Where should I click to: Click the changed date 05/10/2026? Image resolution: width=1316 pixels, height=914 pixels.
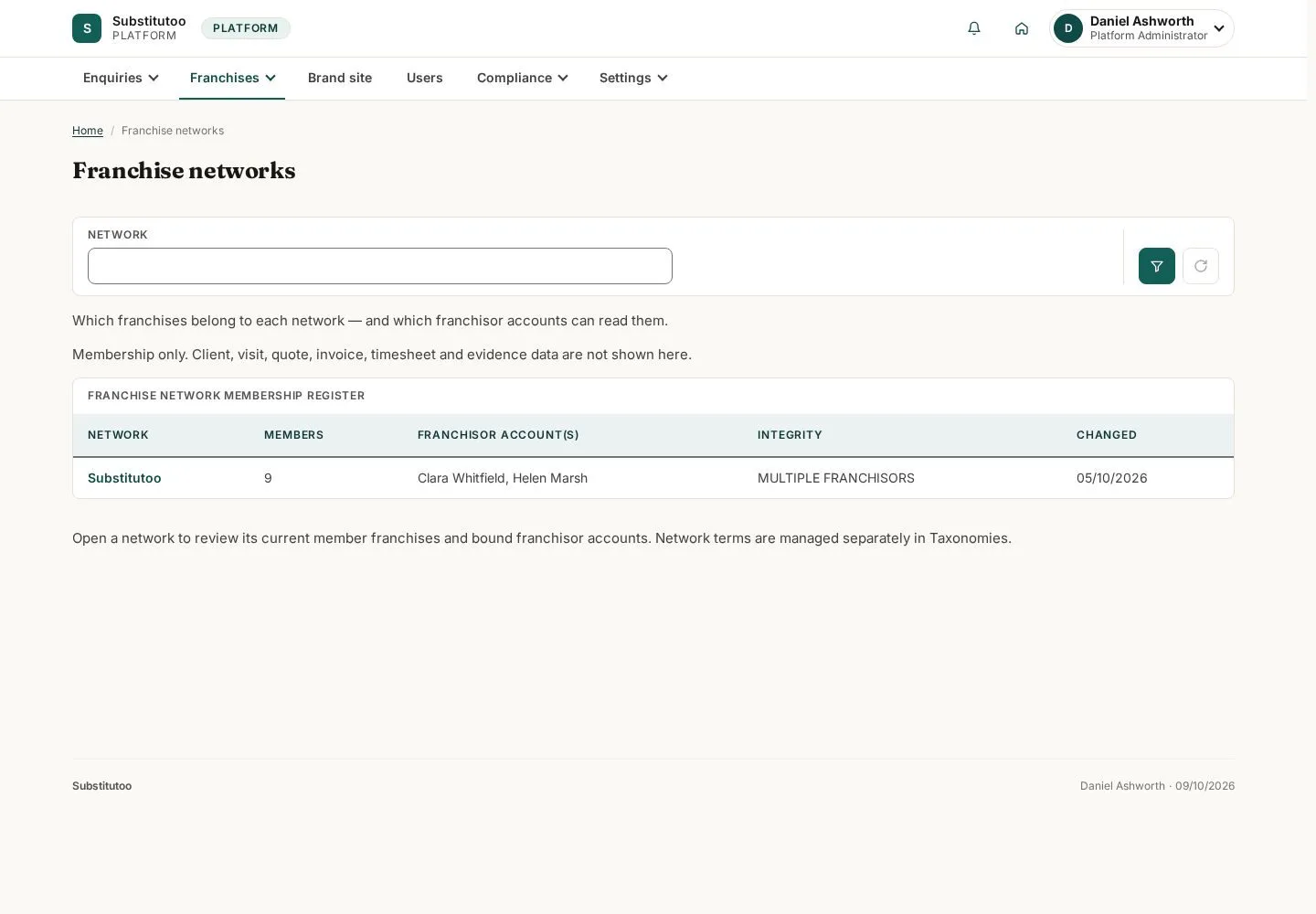point(1112,478)
